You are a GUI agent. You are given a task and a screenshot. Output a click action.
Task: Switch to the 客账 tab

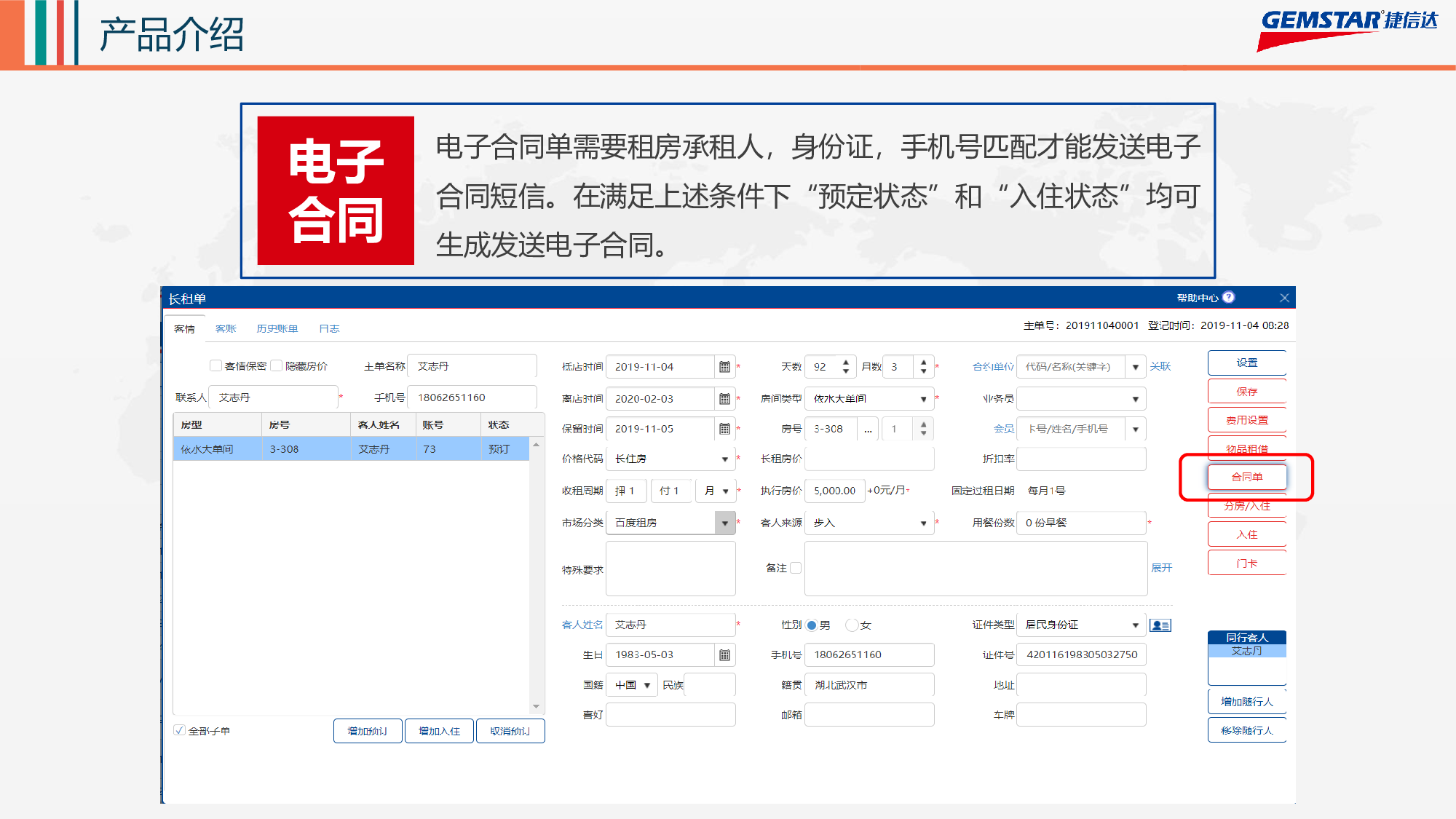click(226, 329)
